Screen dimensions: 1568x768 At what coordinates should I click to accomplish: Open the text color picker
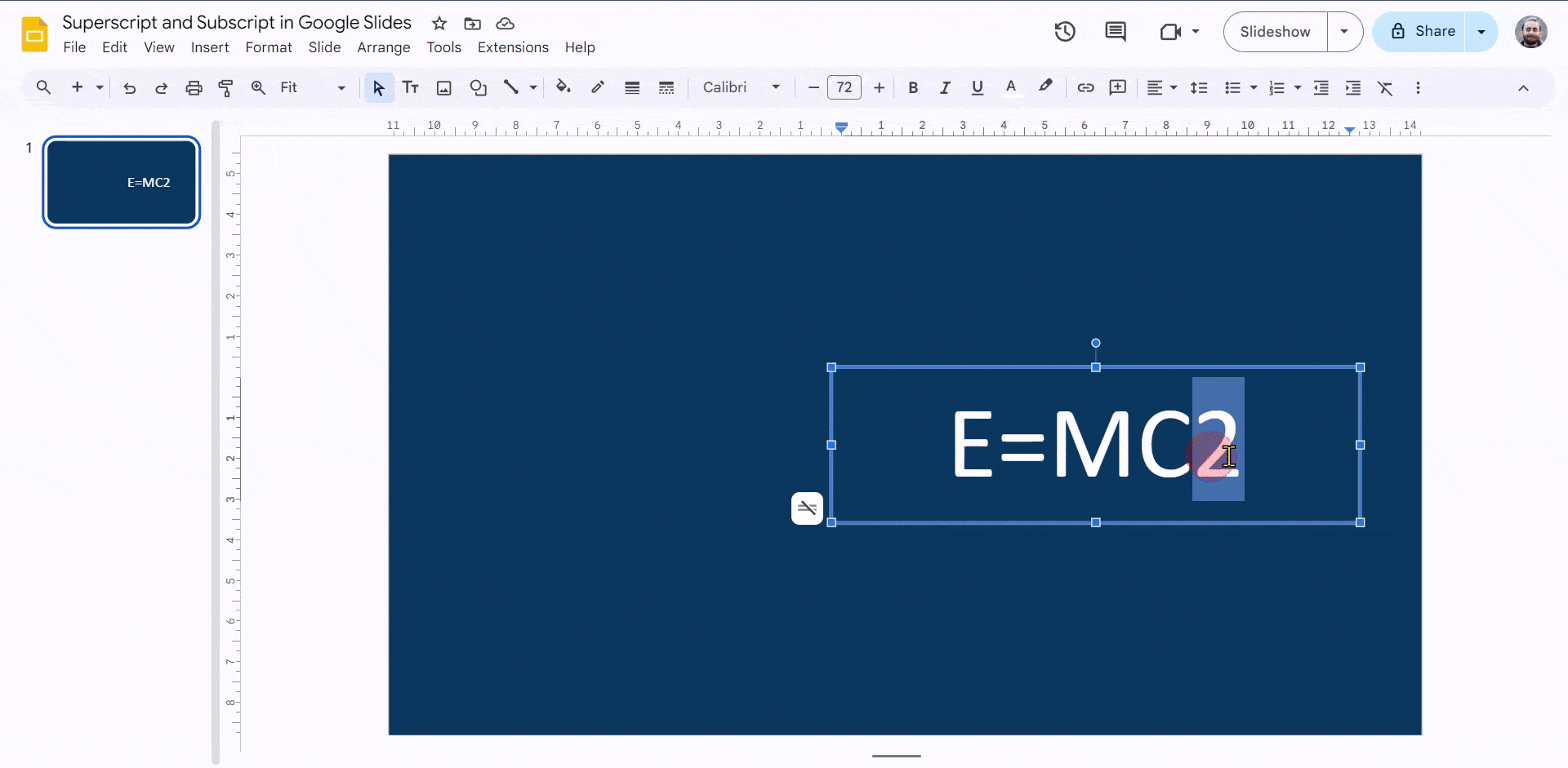click(1011, 87)
